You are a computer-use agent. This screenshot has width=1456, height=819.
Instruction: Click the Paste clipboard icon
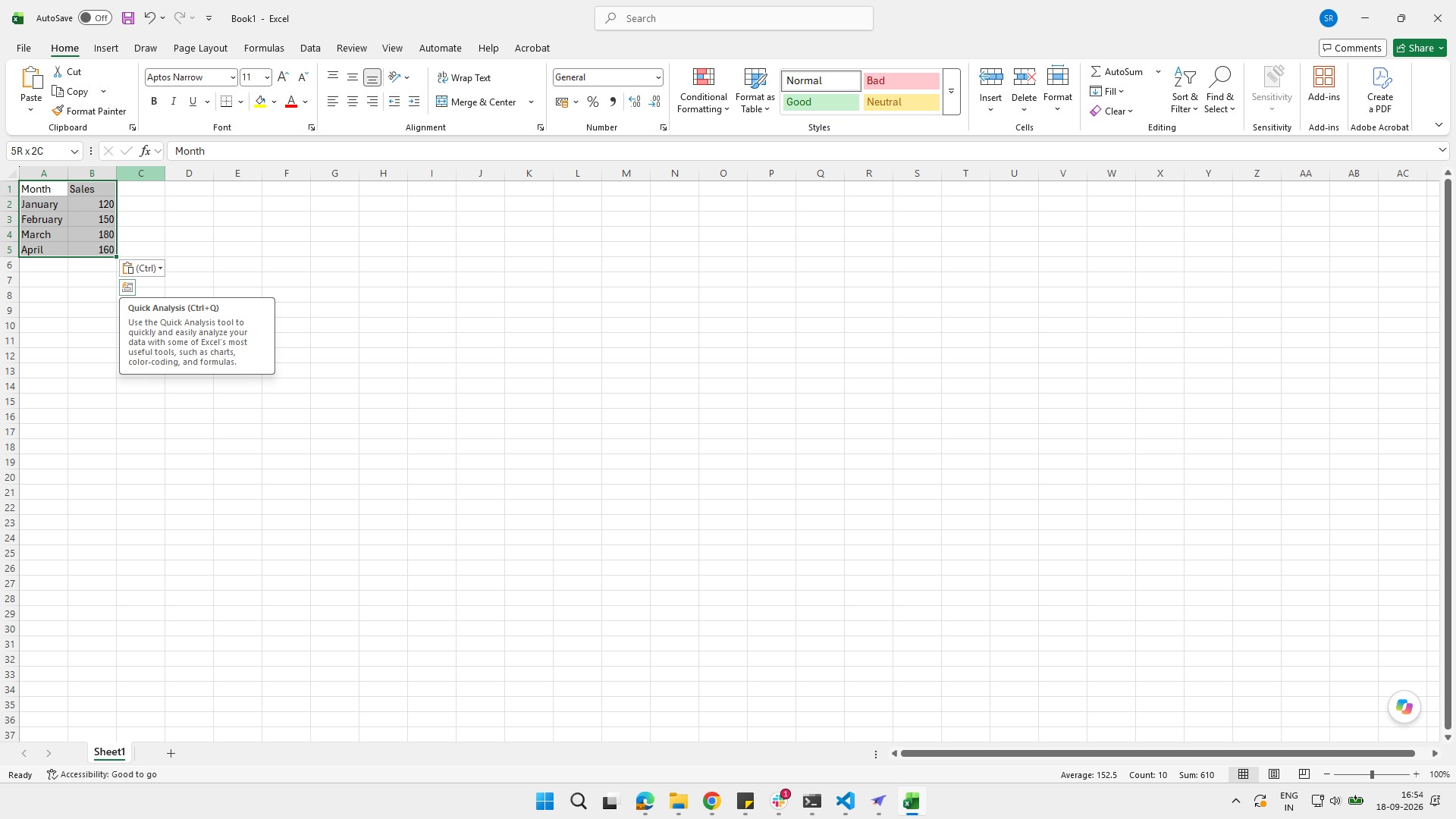click(31, 78)
